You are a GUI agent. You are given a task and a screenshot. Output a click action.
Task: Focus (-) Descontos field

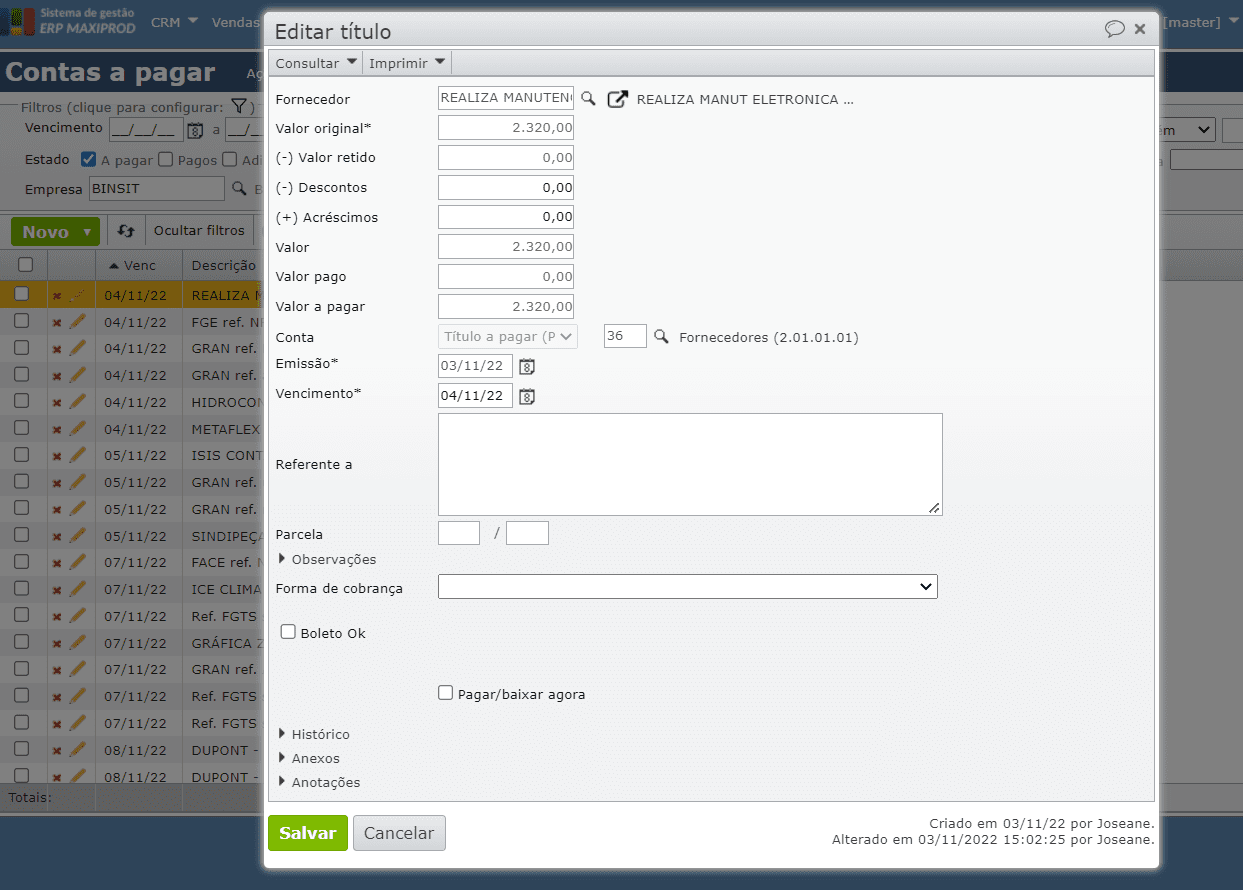pos(506,187)
